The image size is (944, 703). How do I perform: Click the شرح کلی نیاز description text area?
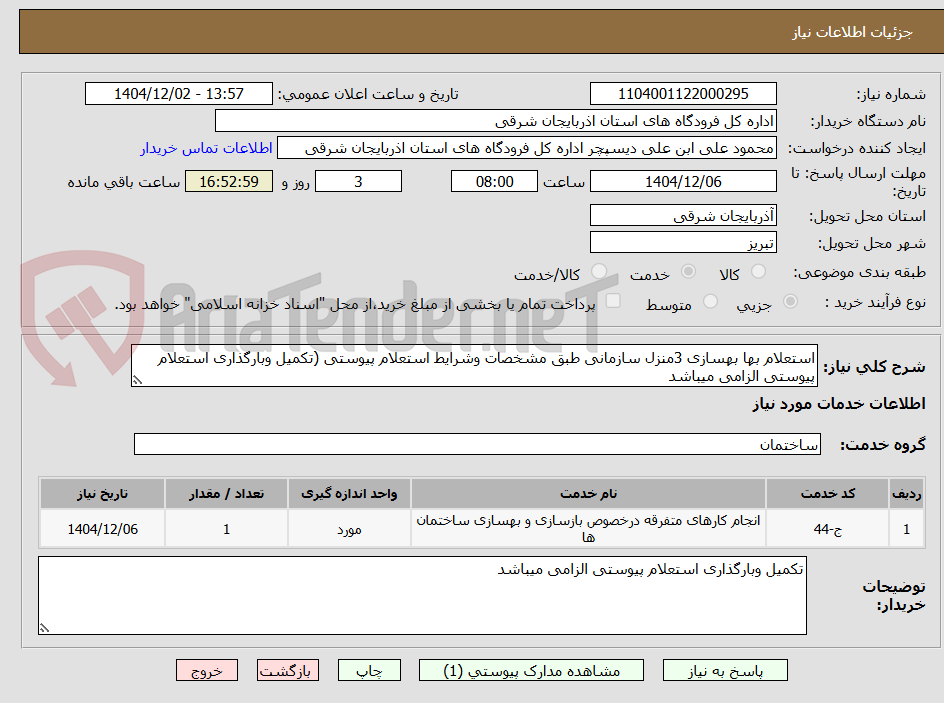pyautogui.click(x=474, y=366)
